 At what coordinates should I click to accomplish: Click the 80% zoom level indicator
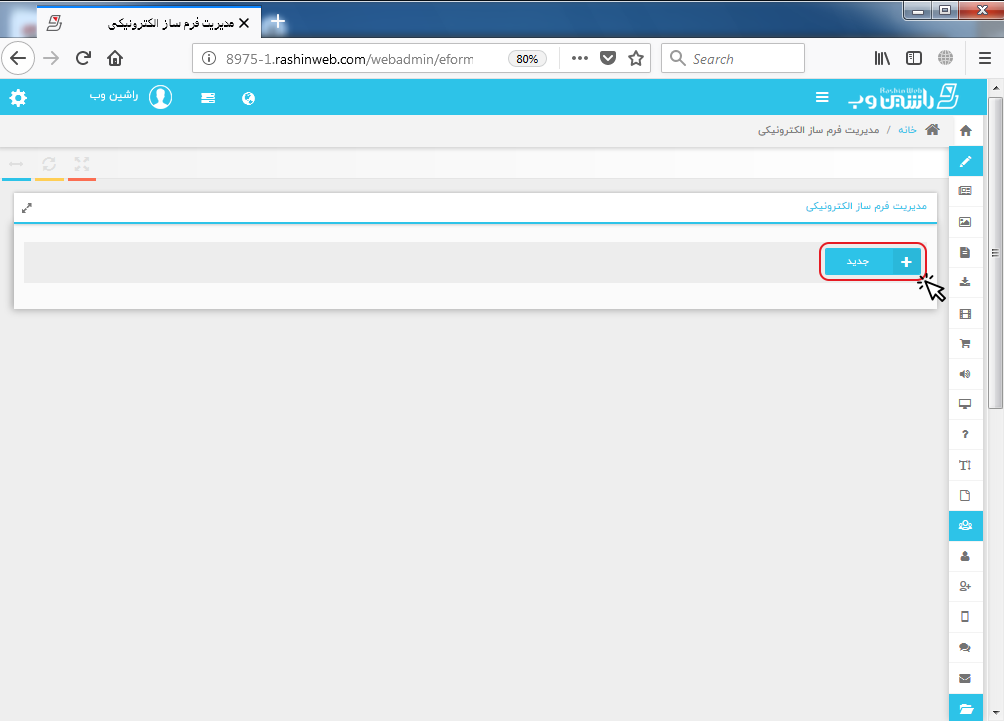527,59
